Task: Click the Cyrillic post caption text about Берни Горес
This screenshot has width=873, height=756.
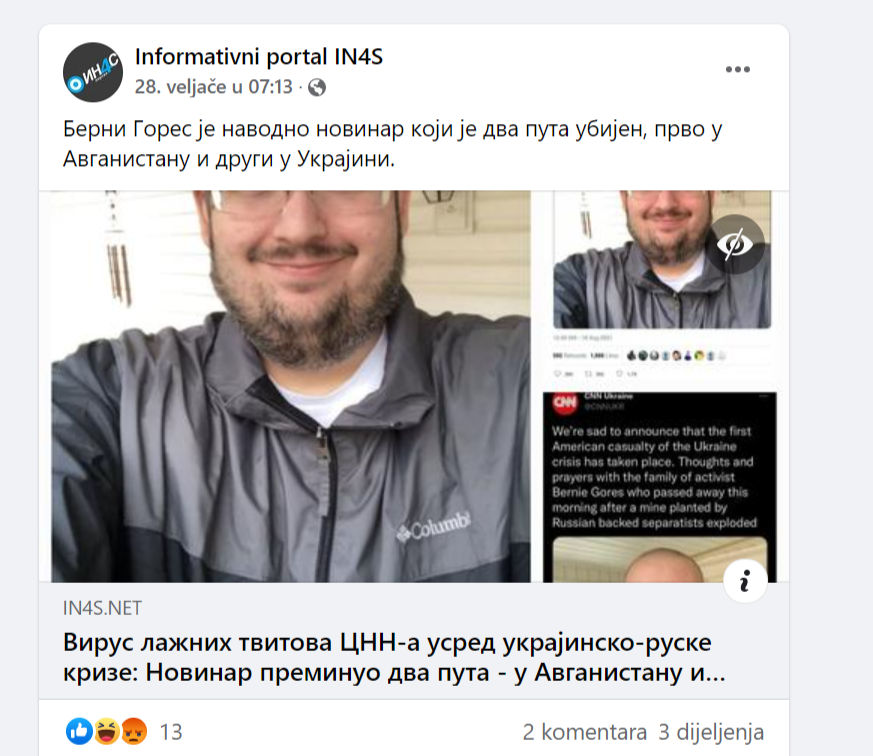Action: point(393,144)
